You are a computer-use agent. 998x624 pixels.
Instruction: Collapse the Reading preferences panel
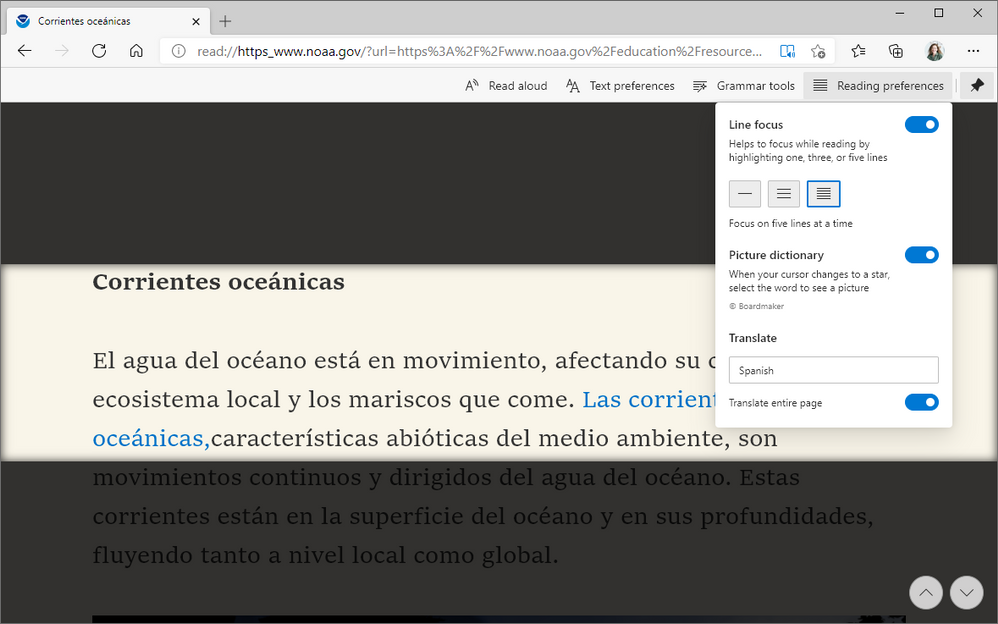click(x=877, y=86)
